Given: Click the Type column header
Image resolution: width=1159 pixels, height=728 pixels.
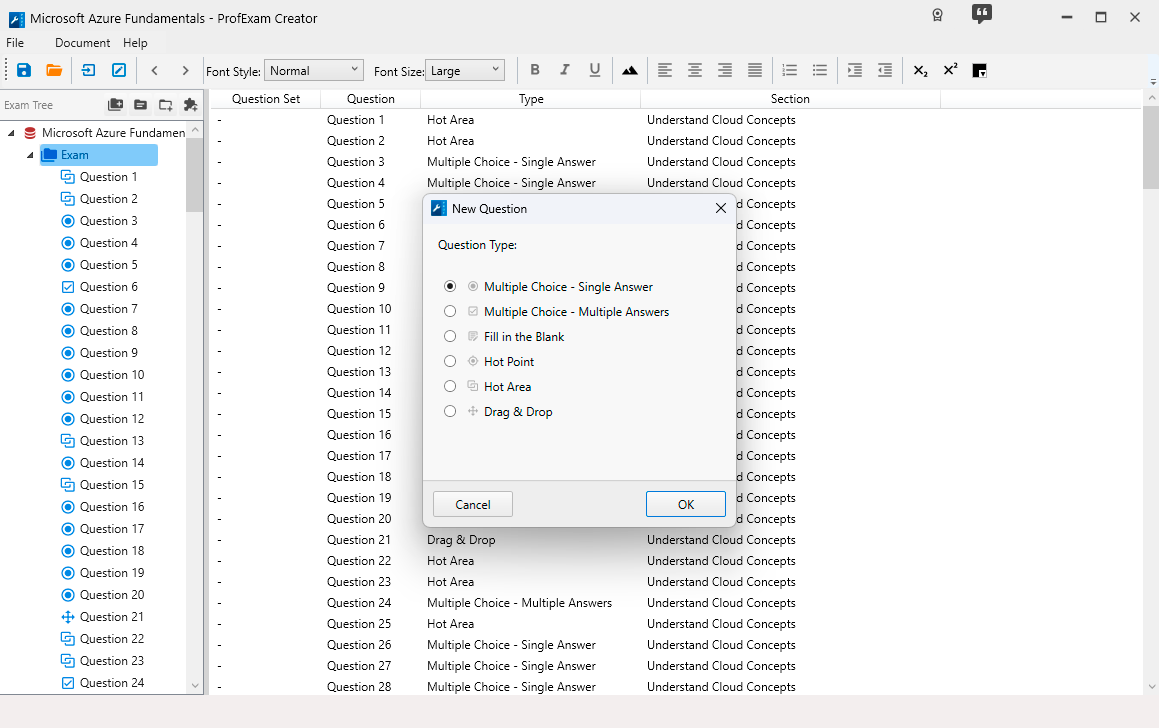Looking at the screenshot, I should point(531,99).
